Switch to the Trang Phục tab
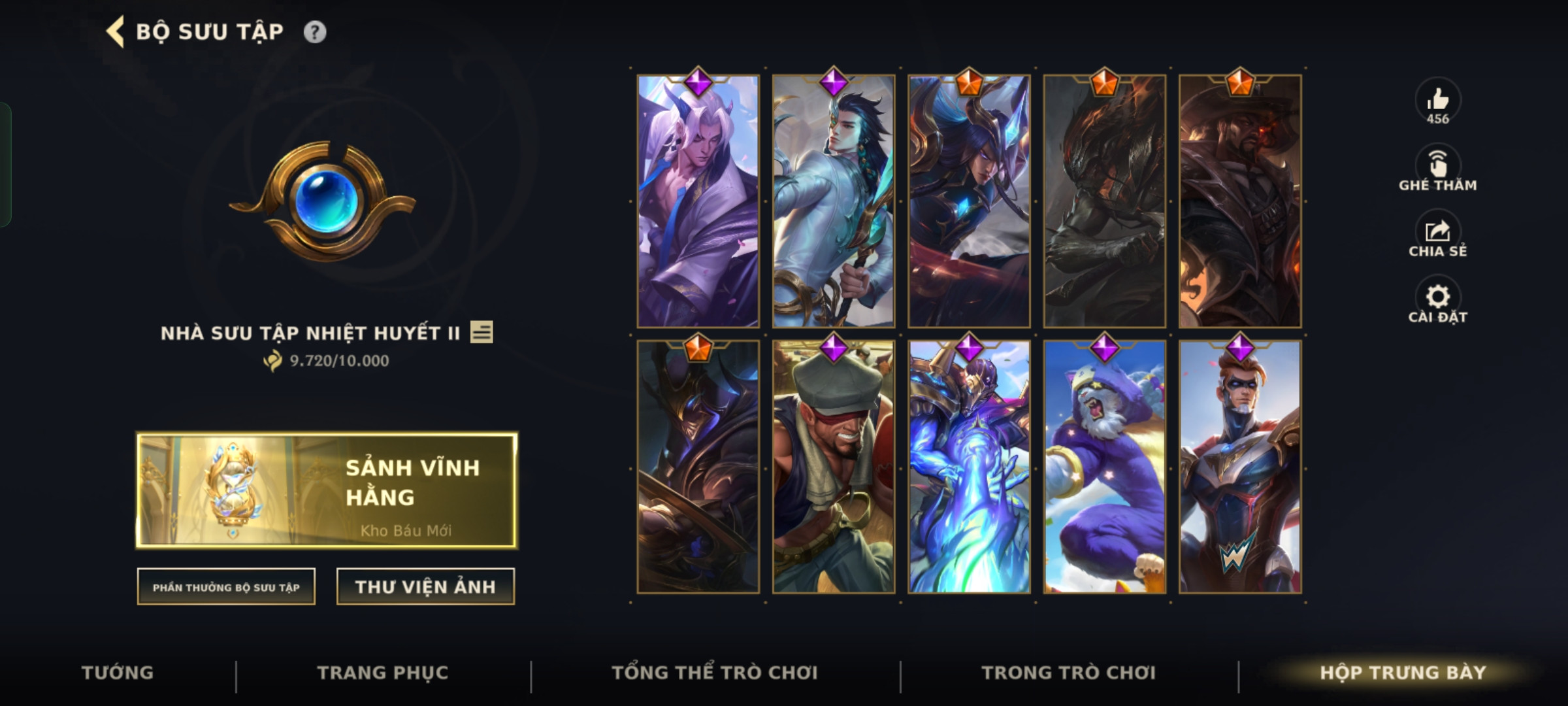This screenshot has height=706, width=1568. [x=383, y=673]
